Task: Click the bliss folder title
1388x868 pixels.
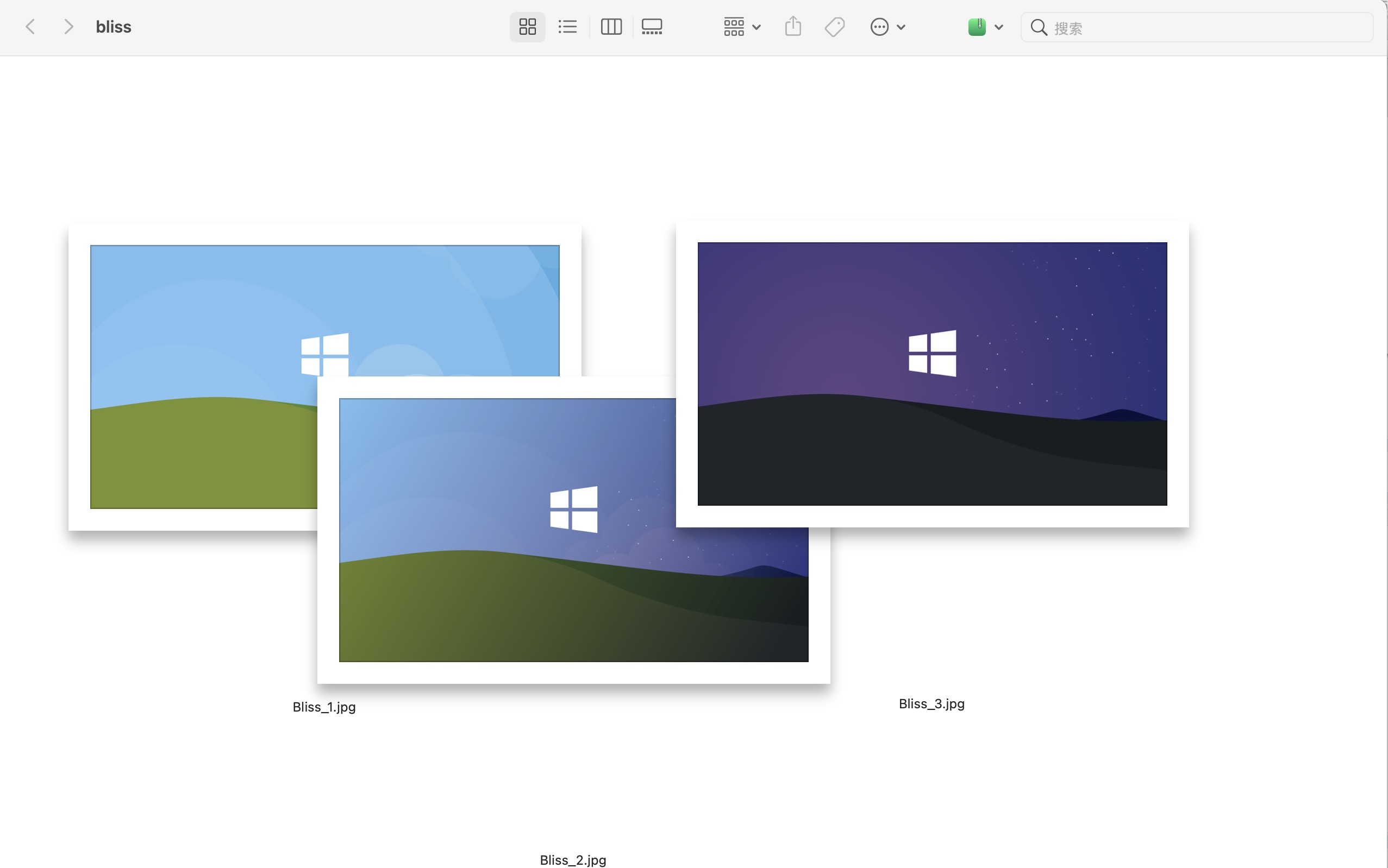Action: tap(113, 27)
